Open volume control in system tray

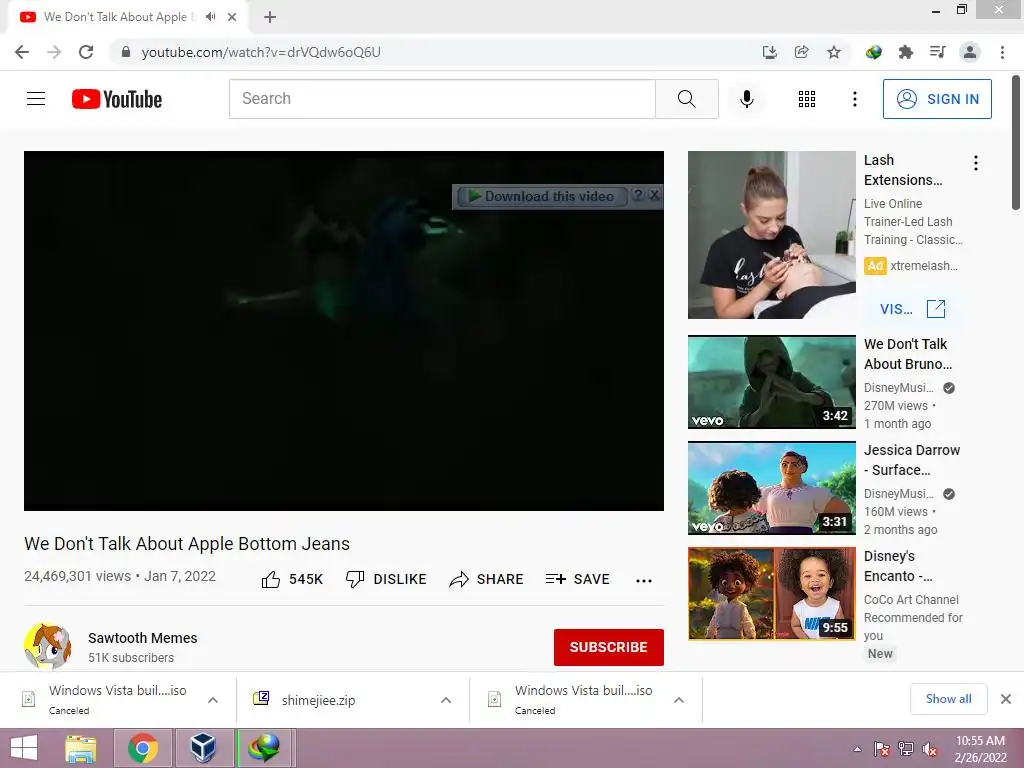point(929,749)
